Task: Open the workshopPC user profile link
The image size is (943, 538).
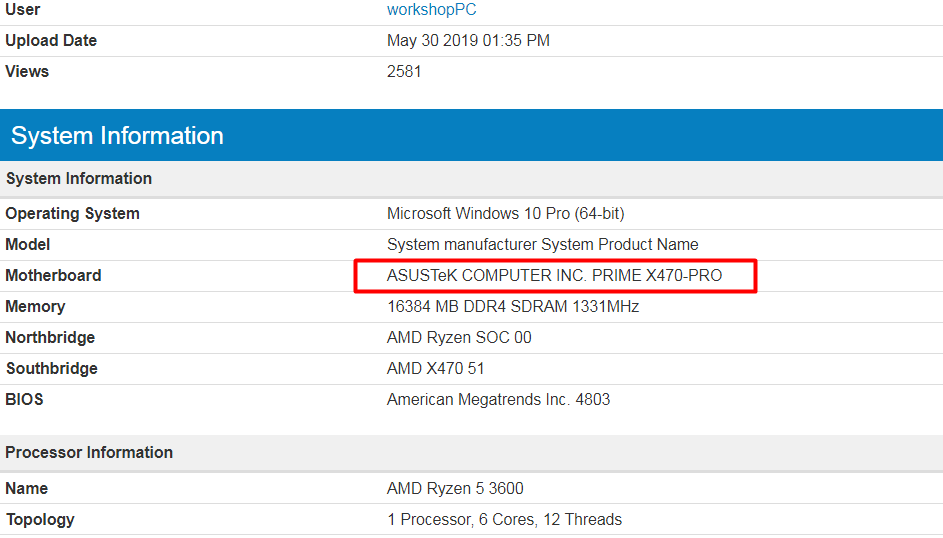Action: tap(432, 10)
